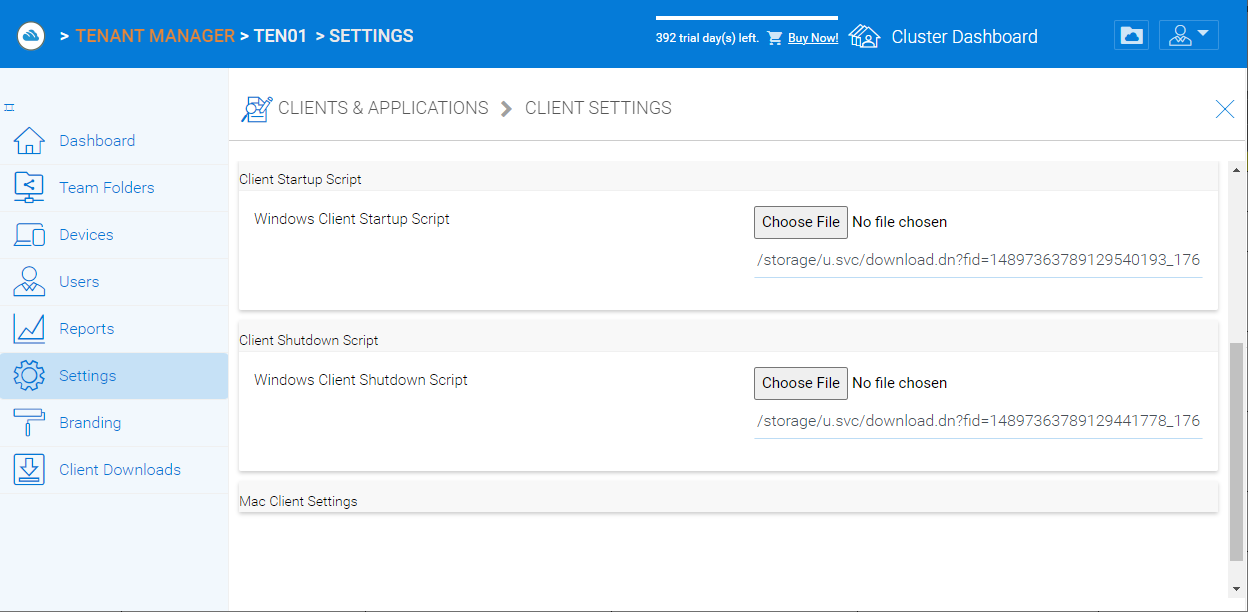Image resolution: width=1248 pixels, height=612 pixels.
Task: Click the Branding paint roller icon
Action: pyautogui.click(x=29, y=423)
